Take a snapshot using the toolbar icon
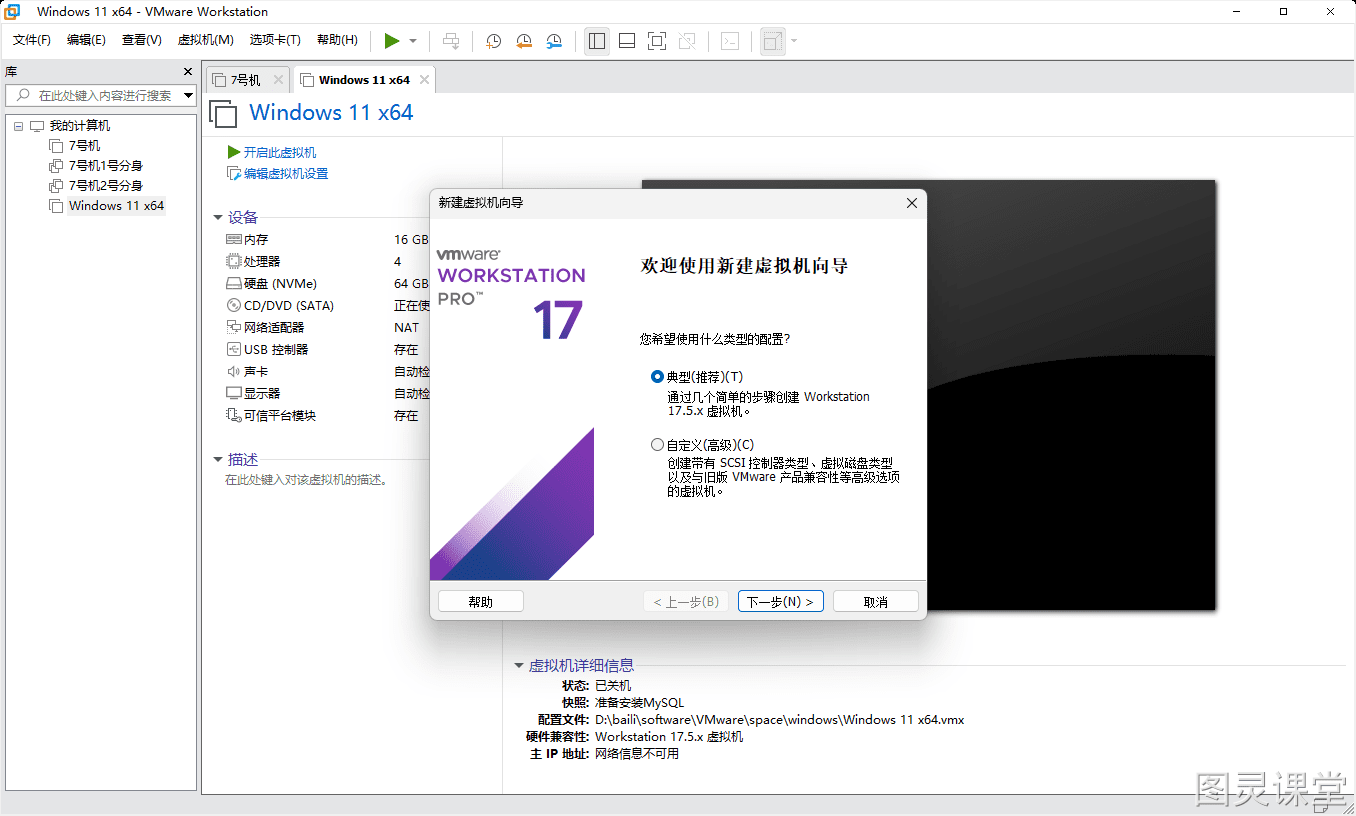1356x816 pixels. click(494, 41)
